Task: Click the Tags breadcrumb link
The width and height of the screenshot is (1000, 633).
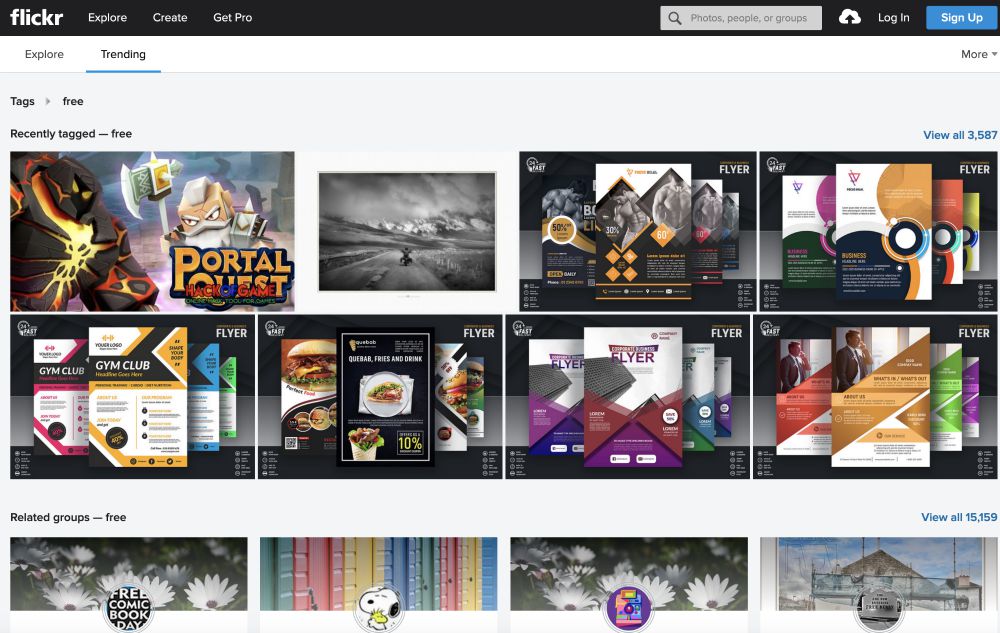Action: [x=22, y=101]
